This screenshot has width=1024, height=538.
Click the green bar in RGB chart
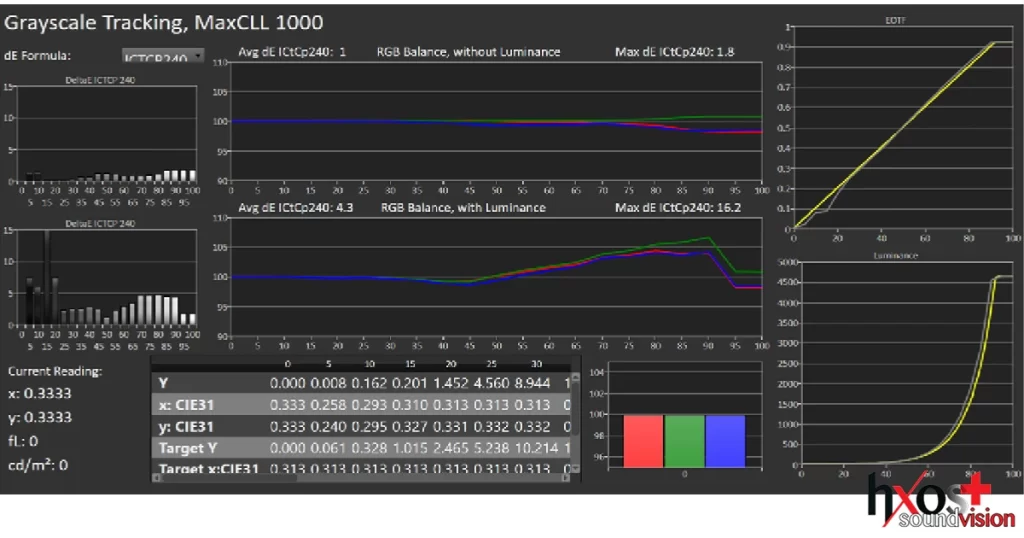tap(685, 439)
